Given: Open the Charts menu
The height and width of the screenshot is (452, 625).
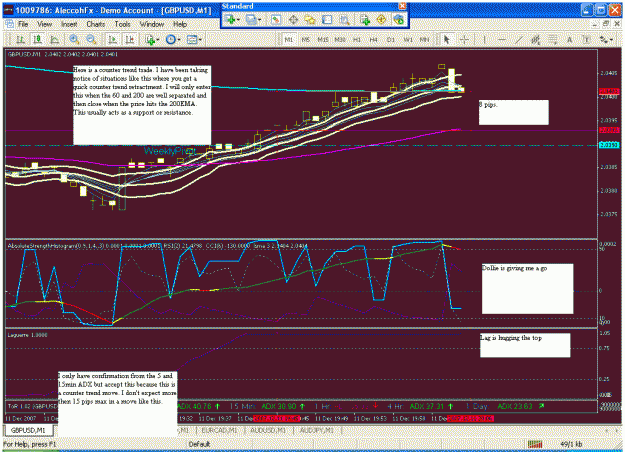Looking at the screenshot, I should pos(96,24).
